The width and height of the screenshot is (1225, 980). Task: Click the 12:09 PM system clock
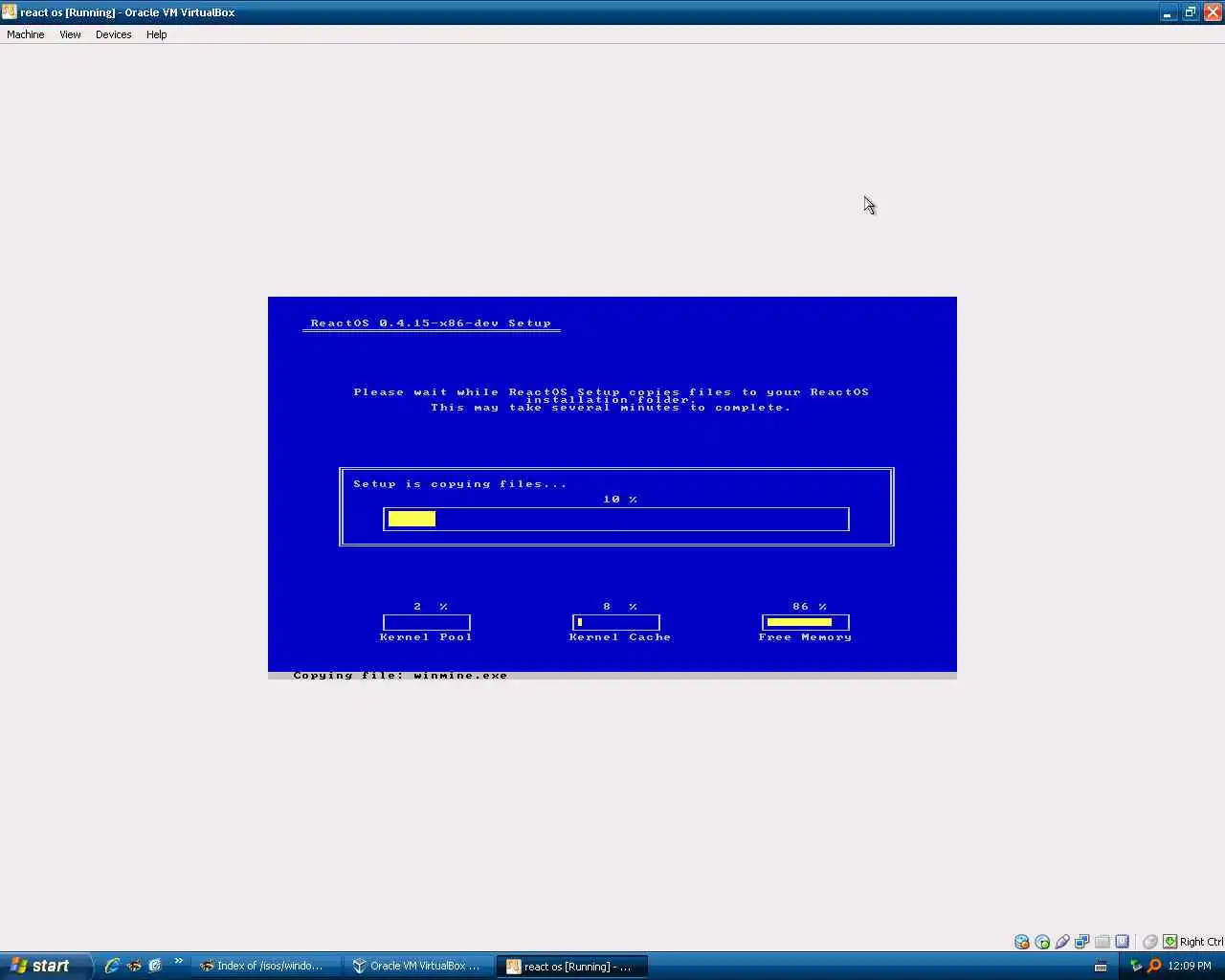[1189, 966]
